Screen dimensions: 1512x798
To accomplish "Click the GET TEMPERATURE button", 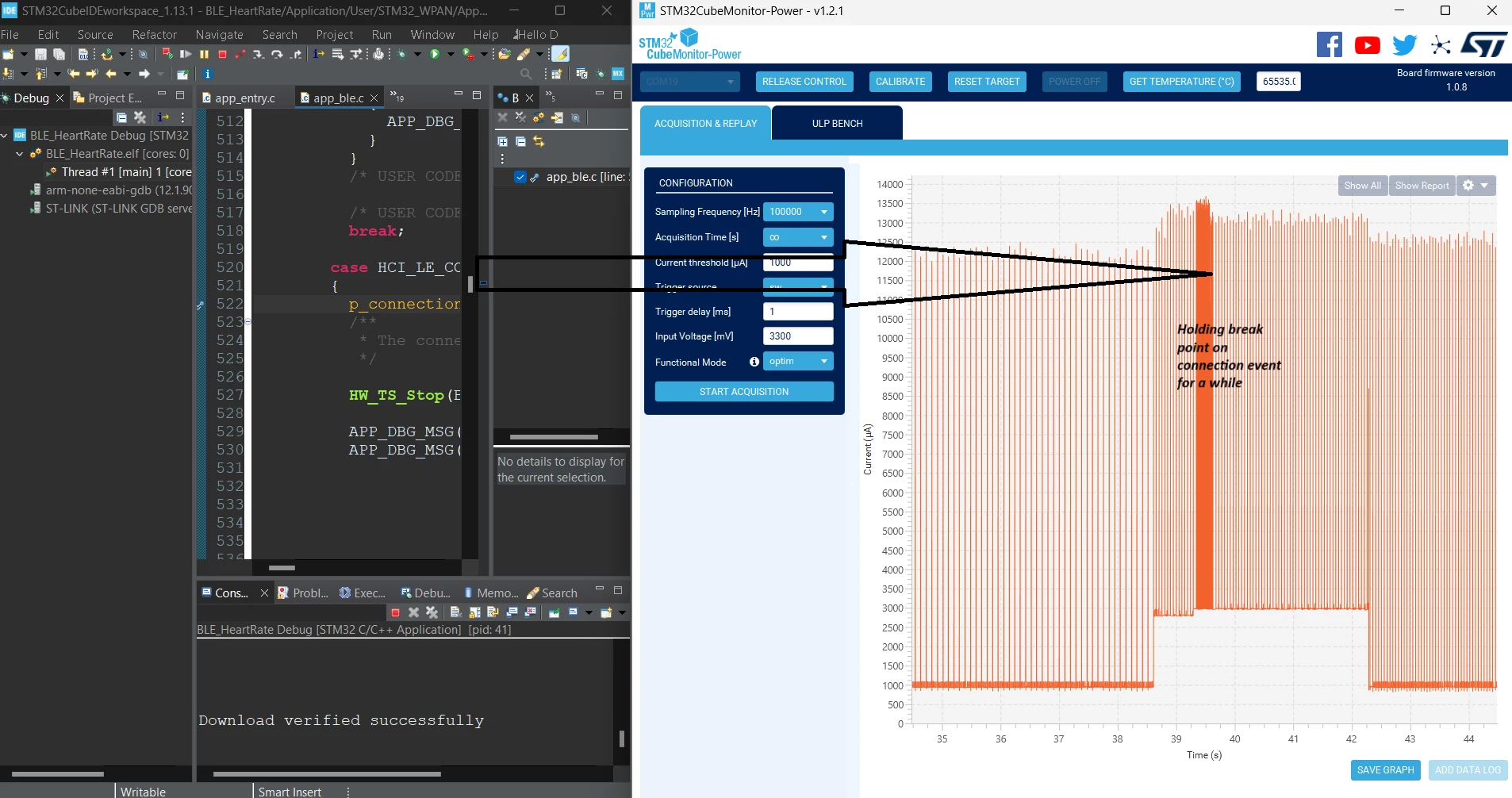I will tap(1182, 82).
